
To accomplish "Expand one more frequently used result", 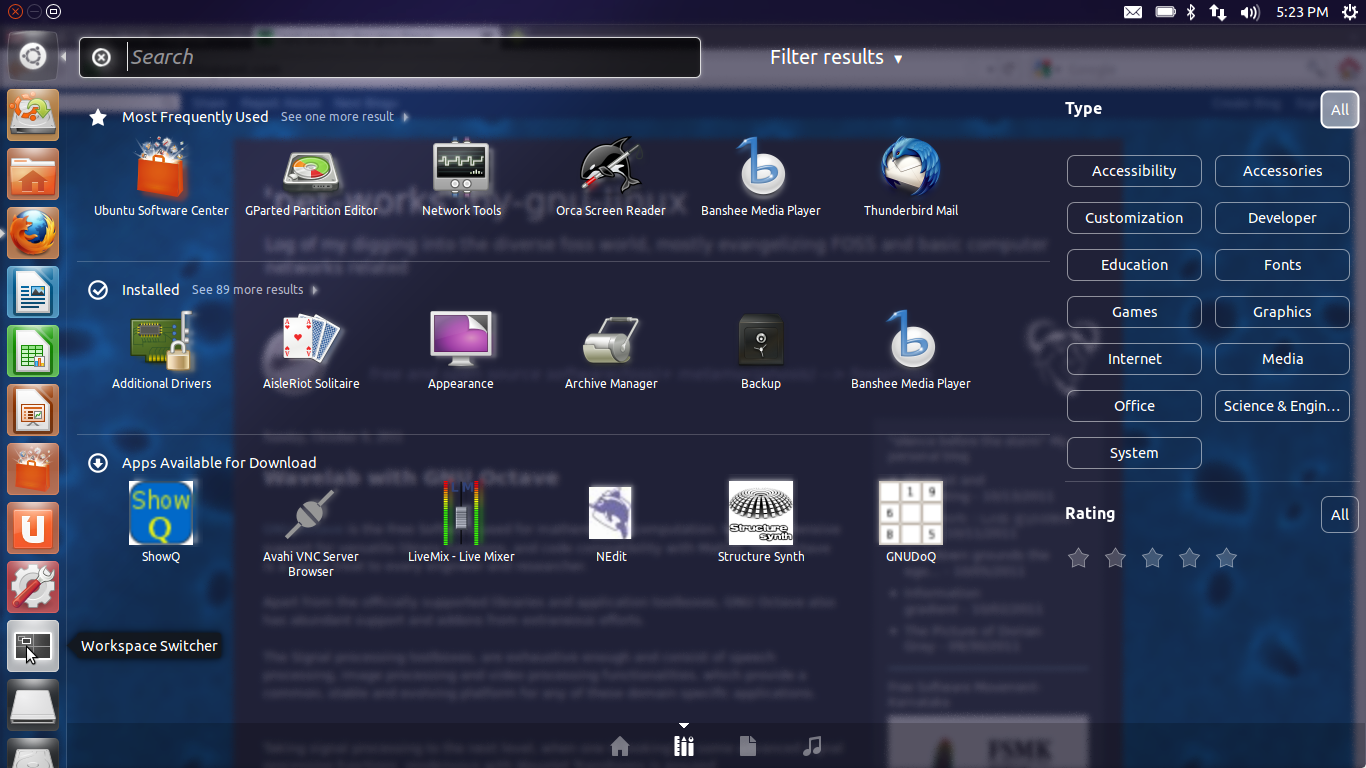I will pyautogui.click(x=337, y=116).
